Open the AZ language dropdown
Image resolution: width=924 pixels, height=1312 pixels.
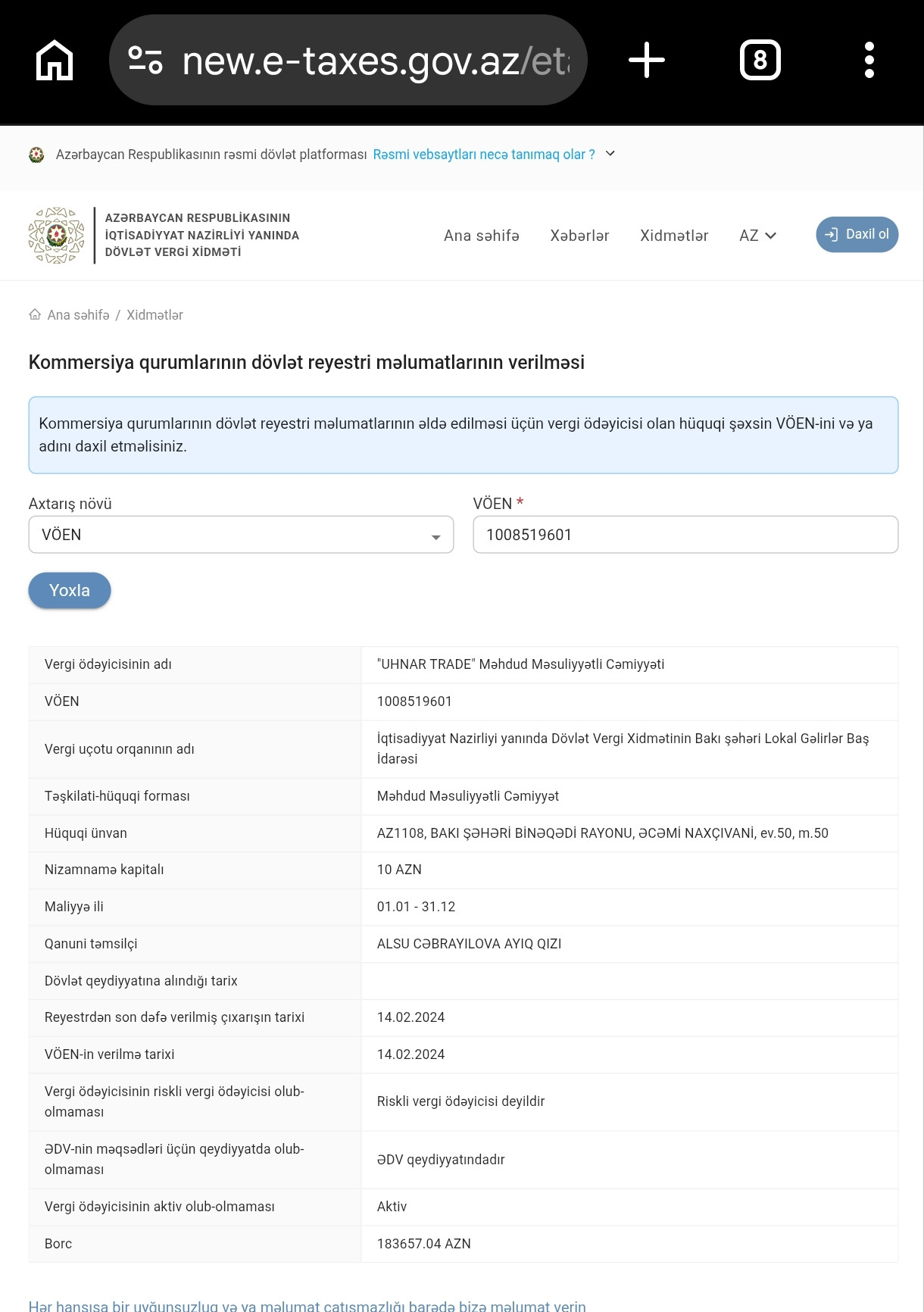point(757,236)
